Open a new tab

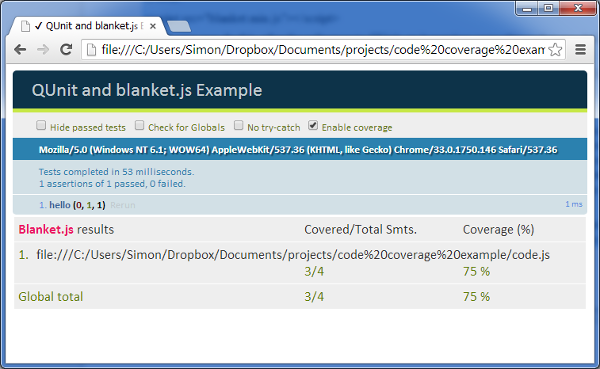pos(179,26)
